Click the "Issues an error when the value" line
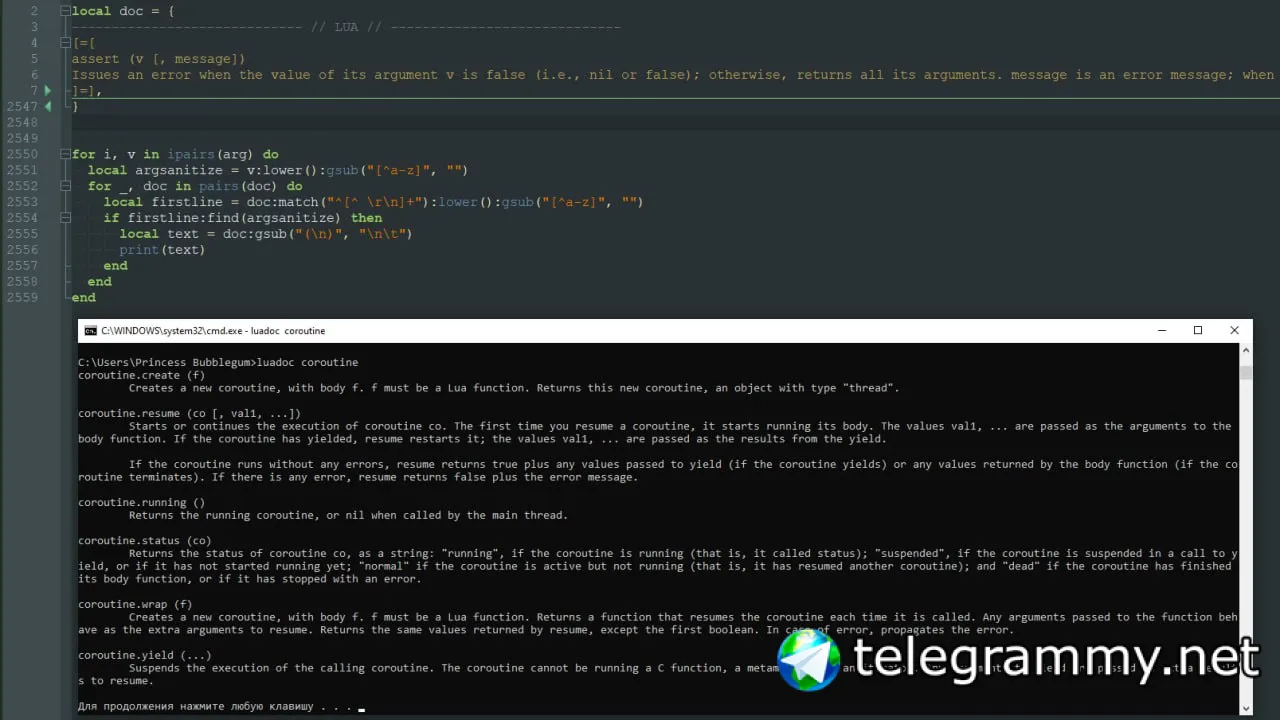 pyautogui.click(x=673, y=75)
